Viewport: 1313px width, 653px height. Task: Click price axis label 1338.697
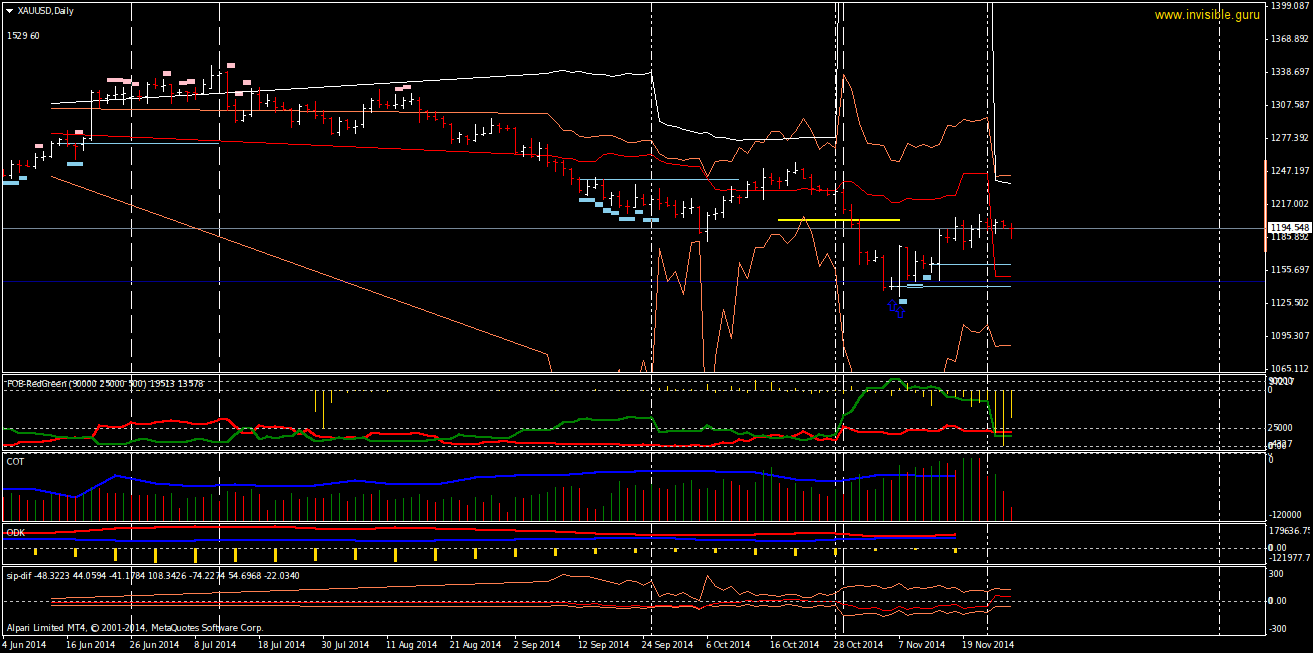click(1289, 72)
